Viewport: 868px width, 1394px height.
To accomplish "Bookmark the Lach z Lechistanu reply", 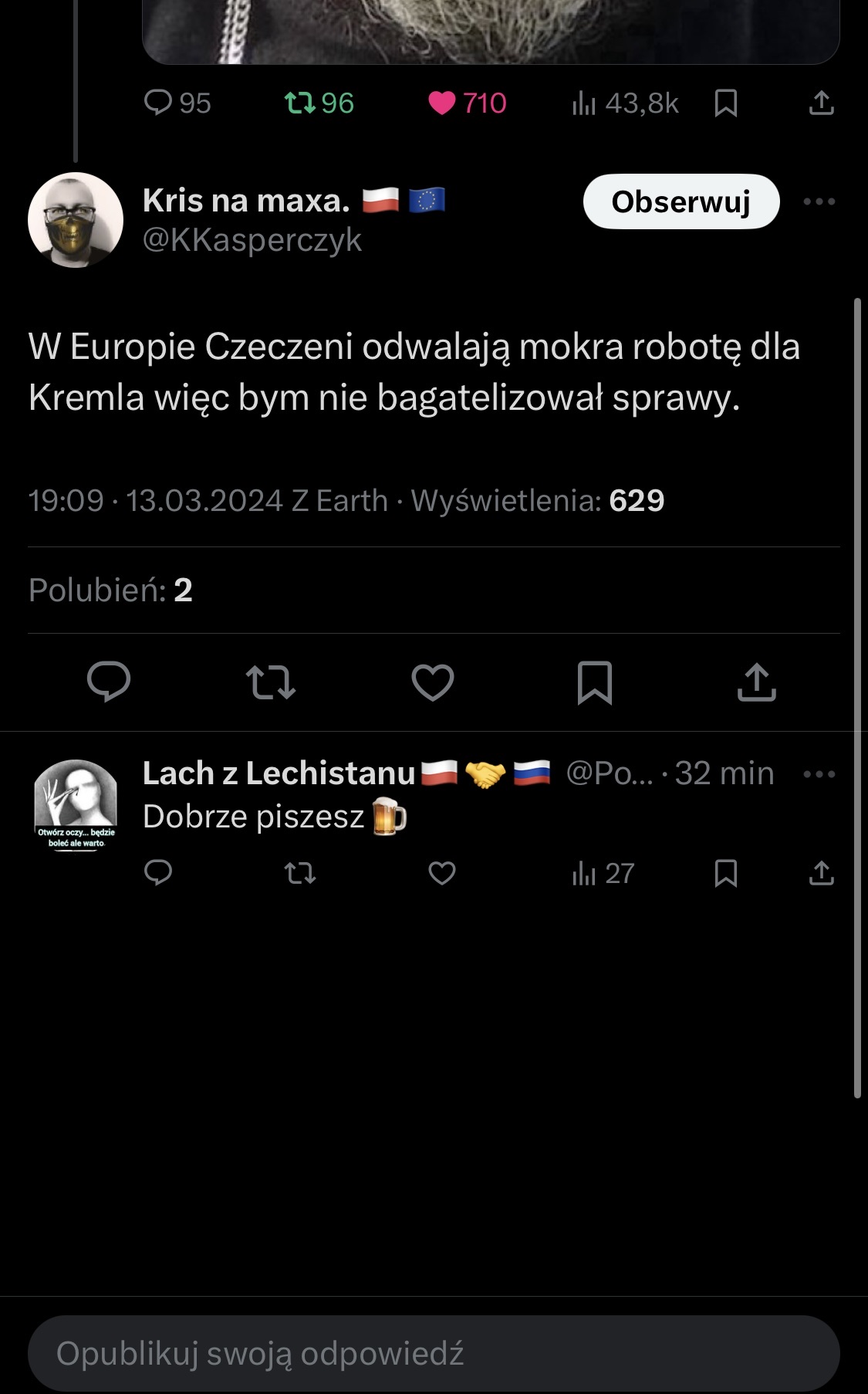I will pos(726,873).
